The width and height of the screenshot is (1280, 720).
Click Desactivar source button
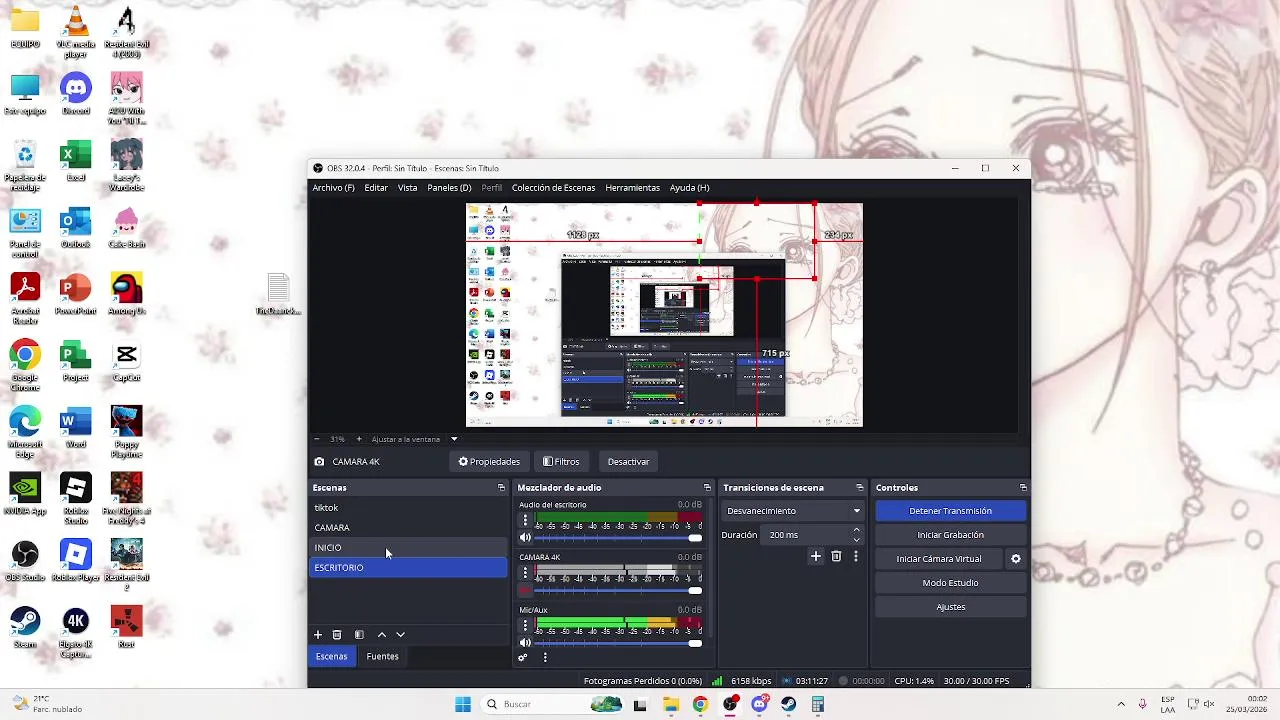tap(628, 462)
